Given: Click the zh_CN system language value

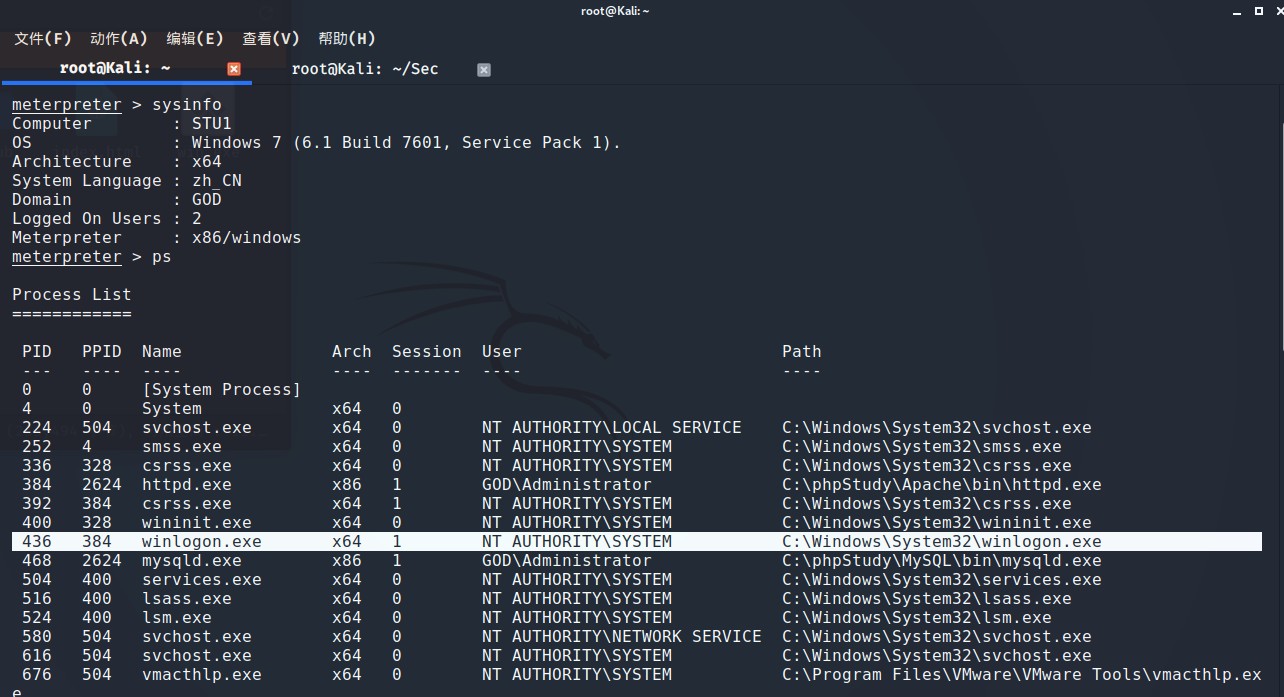Looking at the screenshot, I should [x=217, y=181].
